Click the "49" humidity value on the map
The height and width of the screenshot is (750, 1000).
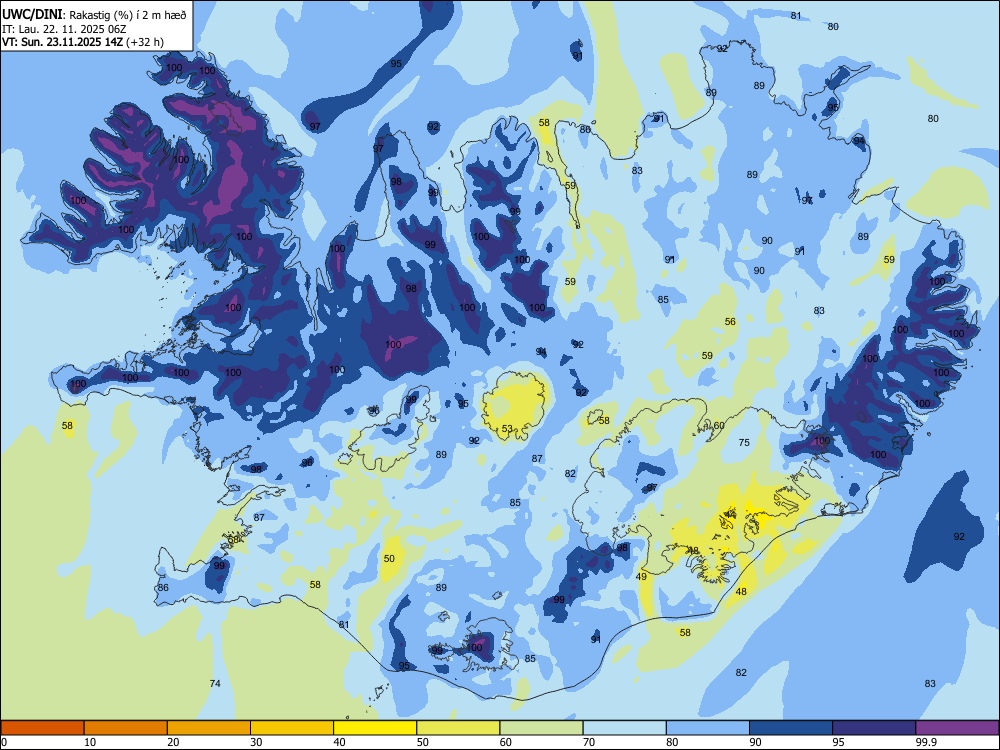coord(641,577)
